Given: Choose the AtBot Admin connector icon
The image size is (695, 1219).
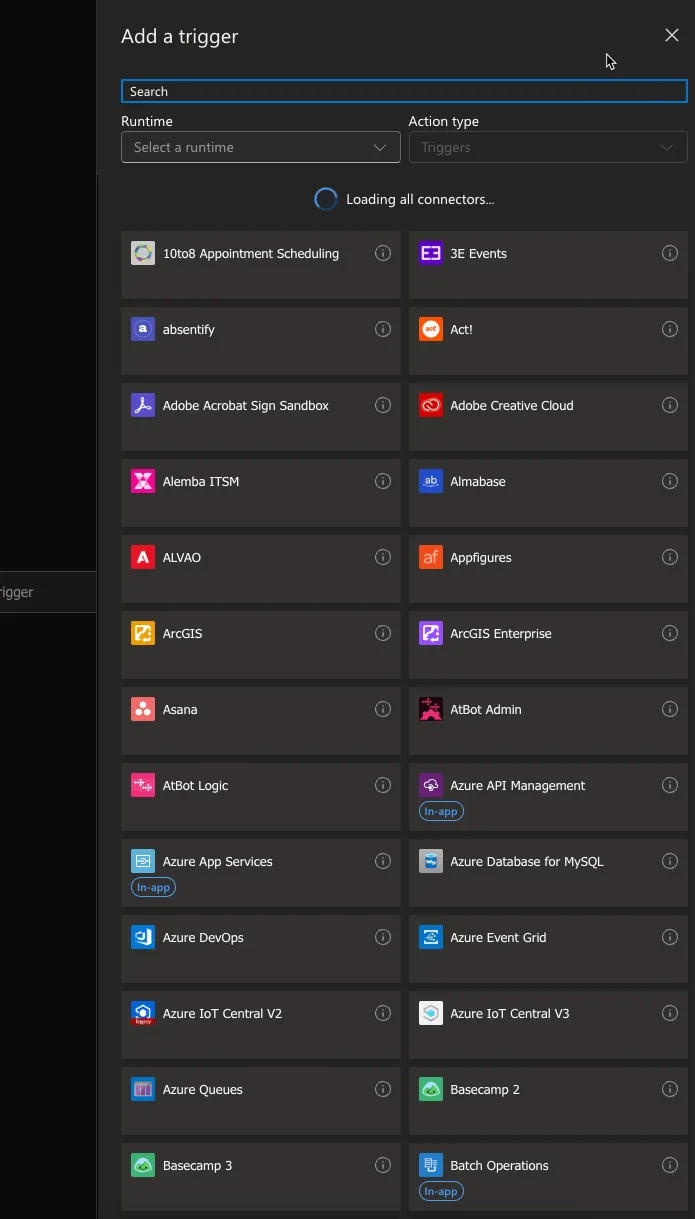Looking at the screenshot, I should click(x=431, y=710).
